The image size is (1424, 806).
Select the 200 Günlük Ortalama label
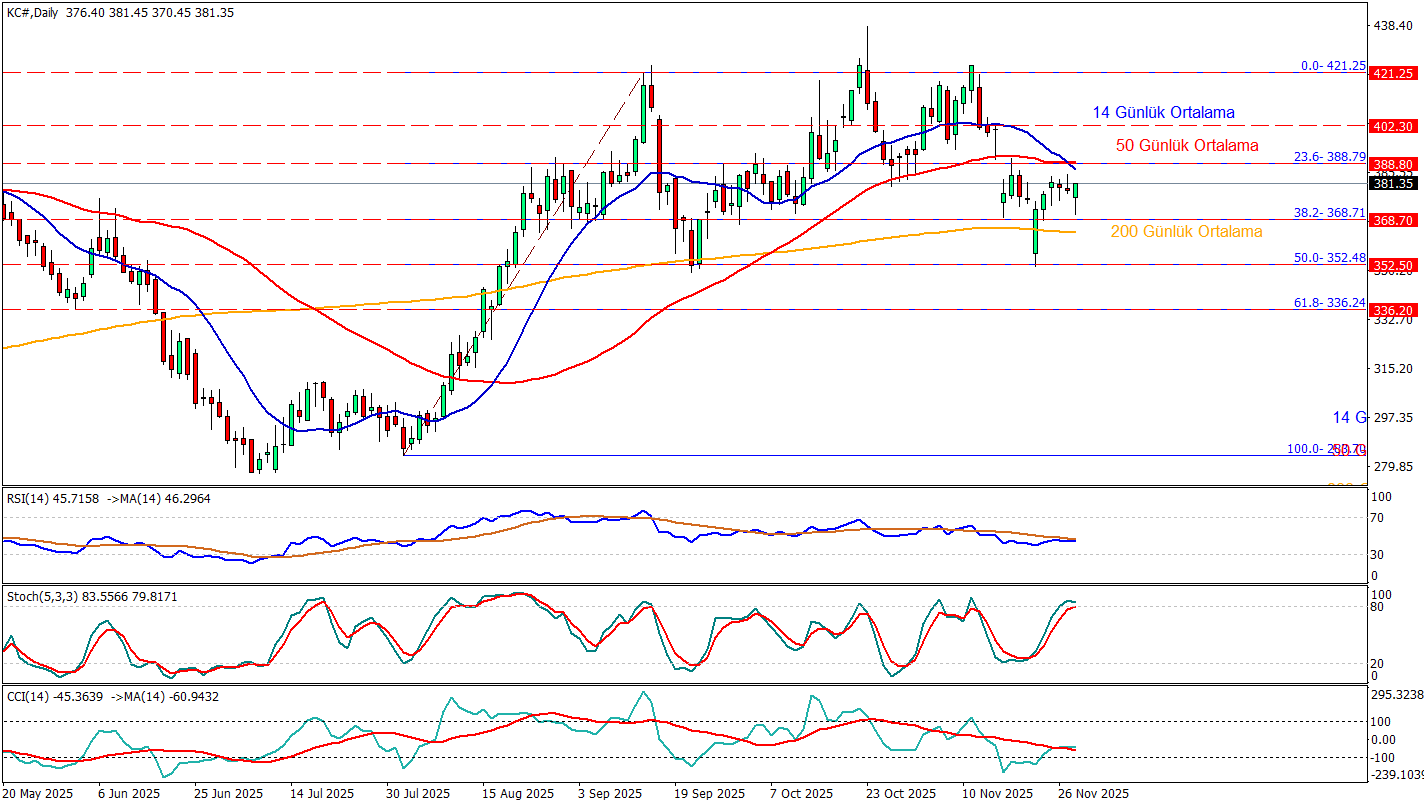pyautogui.click(x=1186, y=232)
